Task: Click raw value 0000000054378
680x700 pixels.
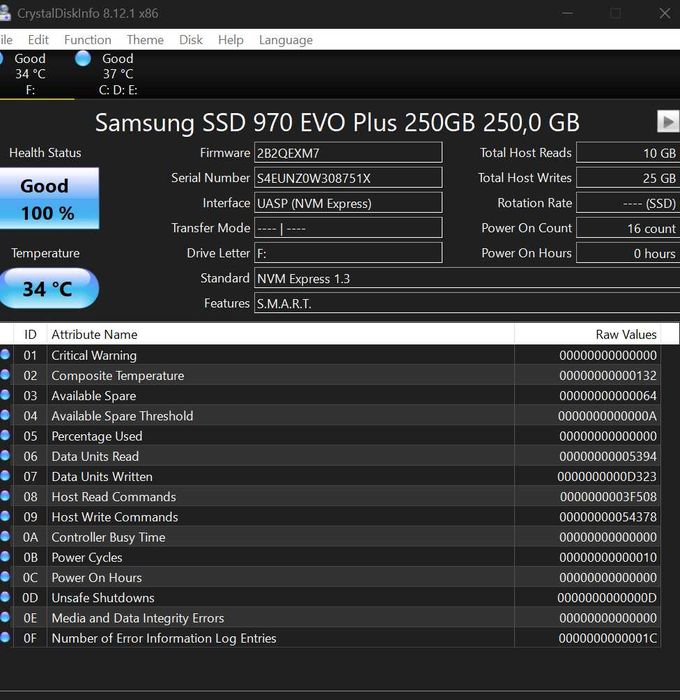Action: (608, 517)
